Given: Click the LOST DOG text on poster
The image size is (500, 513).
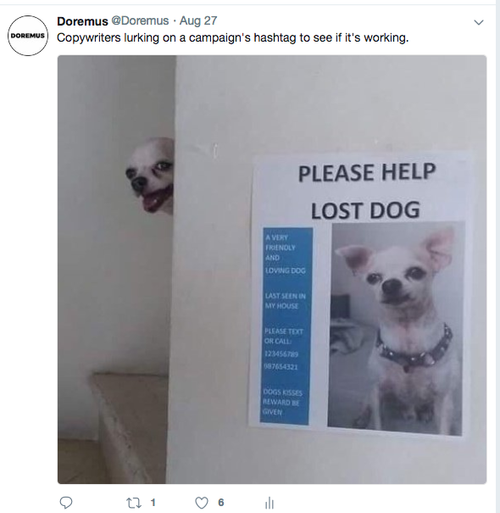Looking at the screenshot, I should click(x=365, y=210).
